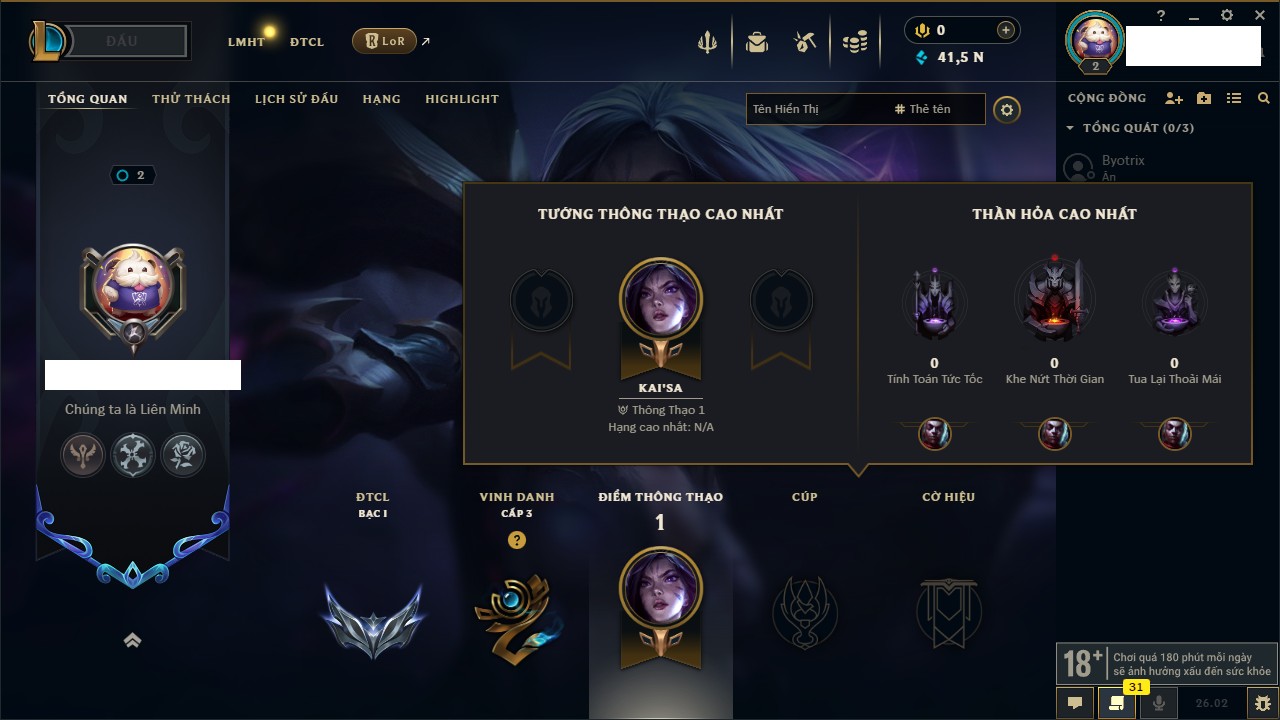Open the bug report icon
The height and width of the screenshot is (720, 1280).
click(x=1263, y=703)
